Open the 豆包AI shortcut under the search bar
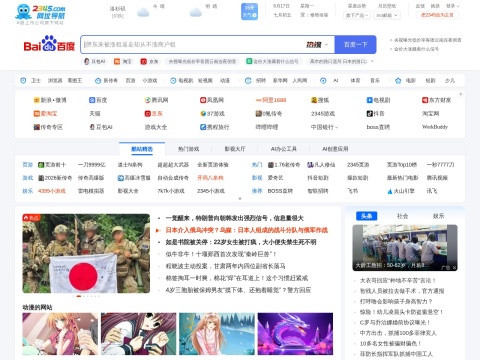The height and width of the screenshot is (360, 480). (x=95, y=61)
